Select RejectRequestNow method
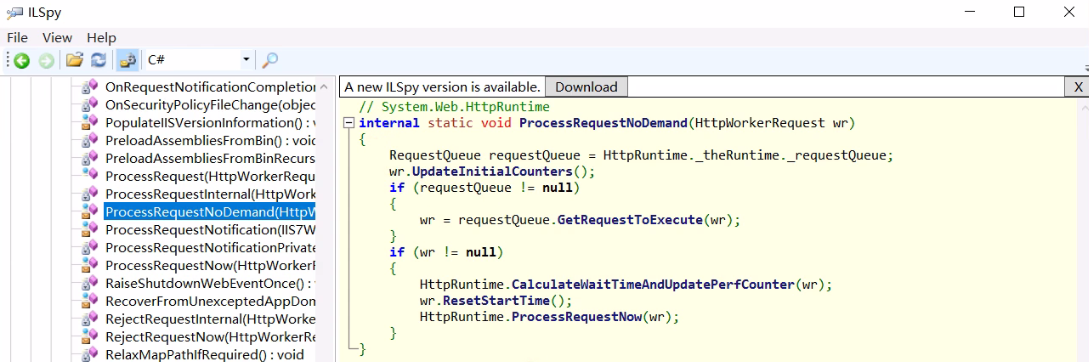 click(210, 337)
